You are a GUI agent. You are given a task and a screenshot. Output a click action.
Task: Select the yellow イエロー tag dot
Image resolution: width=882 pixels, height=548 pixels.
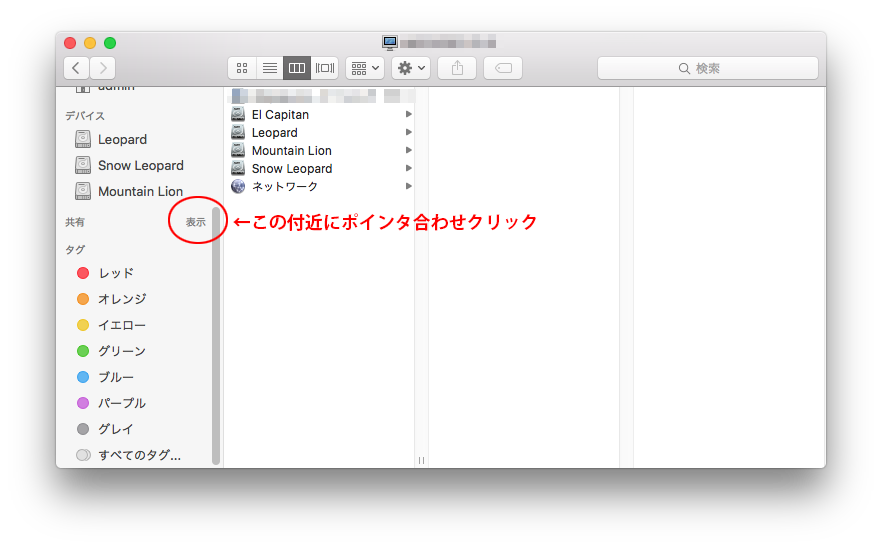point(83,325)
